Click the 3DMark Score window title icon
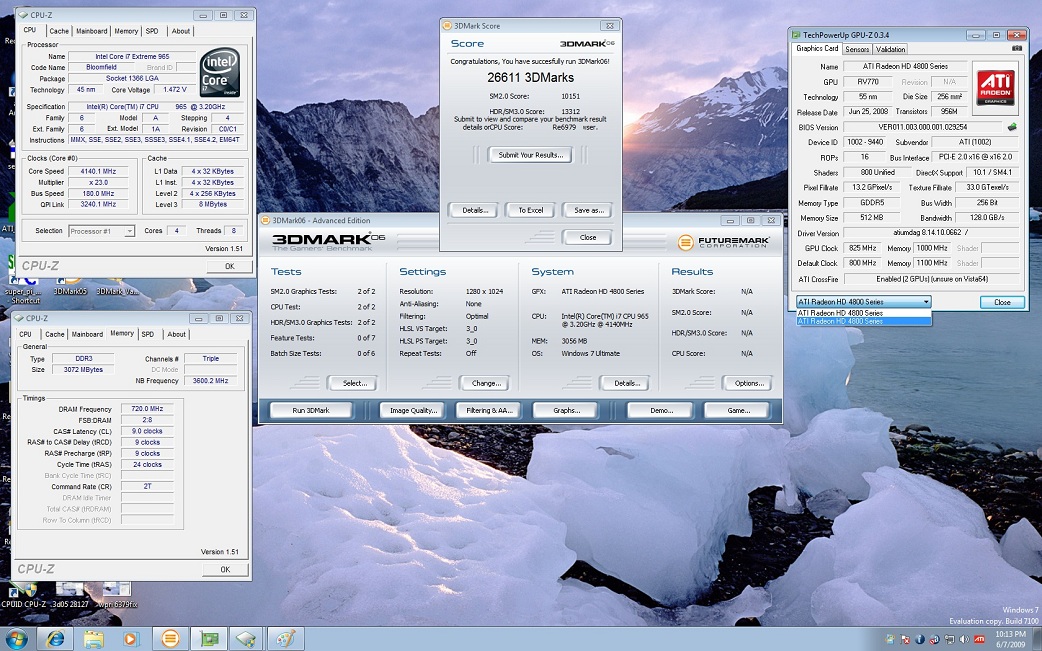 pos(447,26)
